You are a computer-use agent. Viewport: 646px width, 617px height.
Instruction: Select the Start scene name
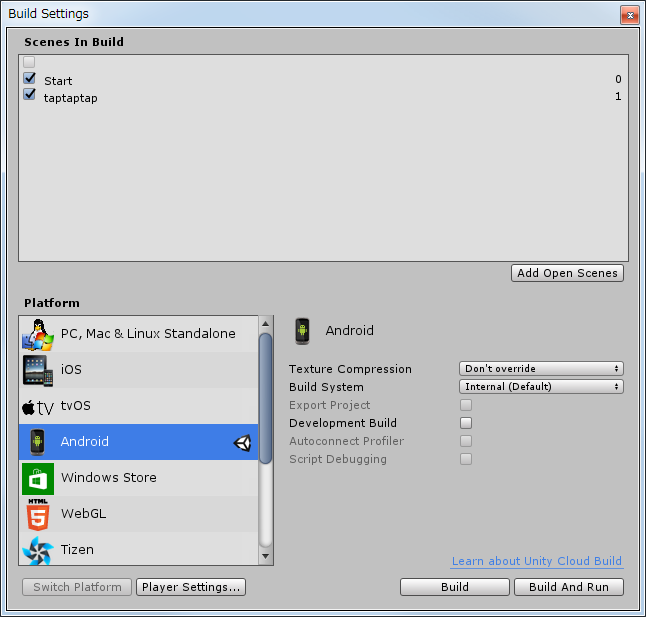[x=58, y=81]
